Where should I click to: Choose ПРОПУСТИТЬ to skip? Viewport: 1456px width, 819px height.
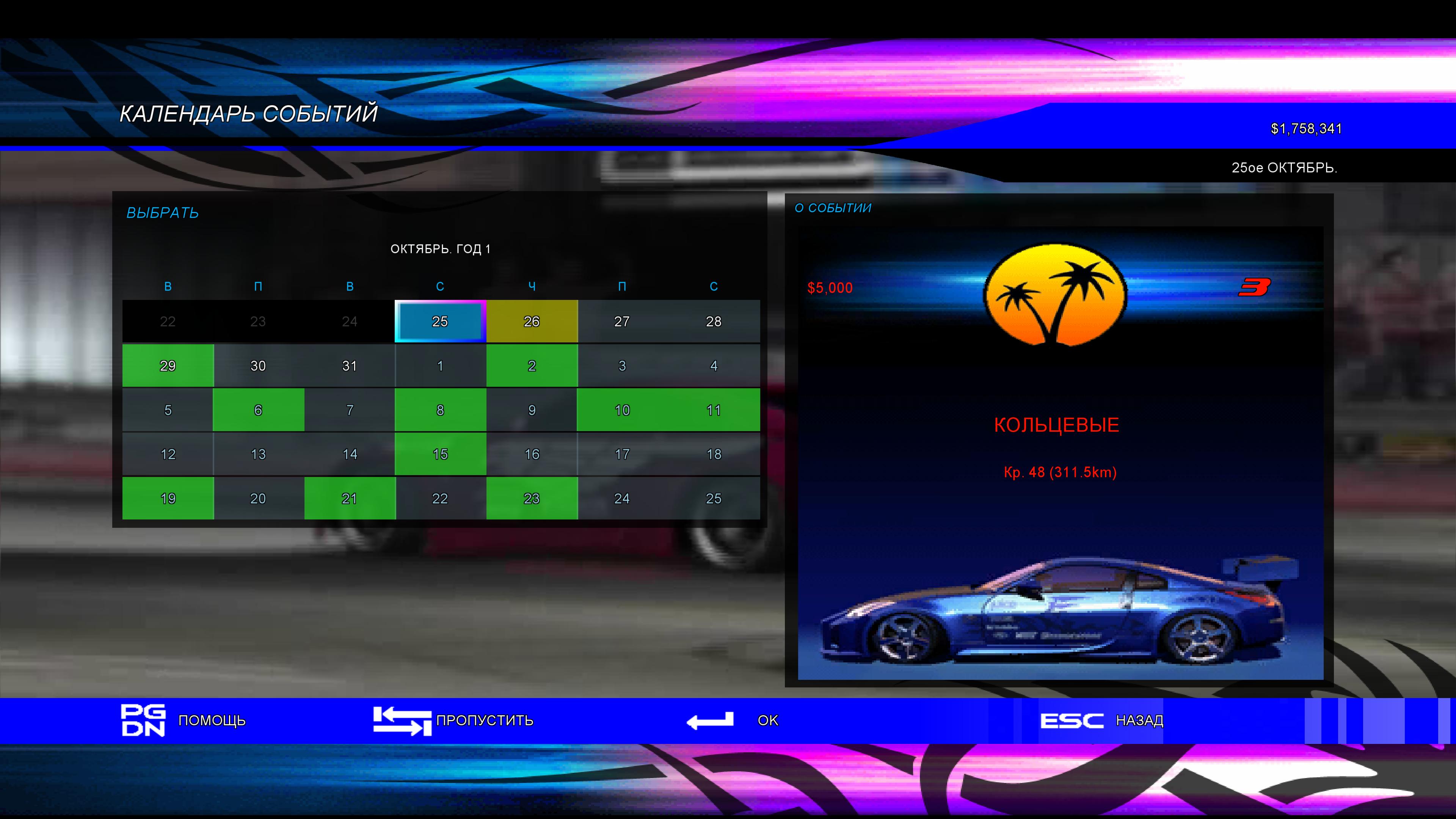click(x=485, y=721)
